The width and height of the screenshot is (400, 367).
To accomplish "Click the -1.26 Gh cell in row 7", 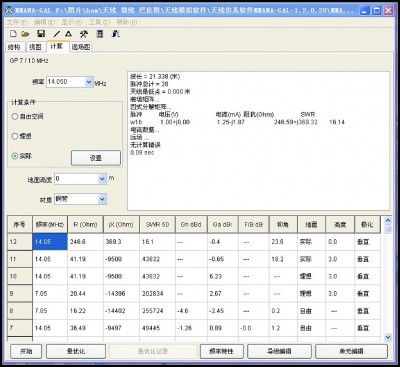I will (191, 328).
